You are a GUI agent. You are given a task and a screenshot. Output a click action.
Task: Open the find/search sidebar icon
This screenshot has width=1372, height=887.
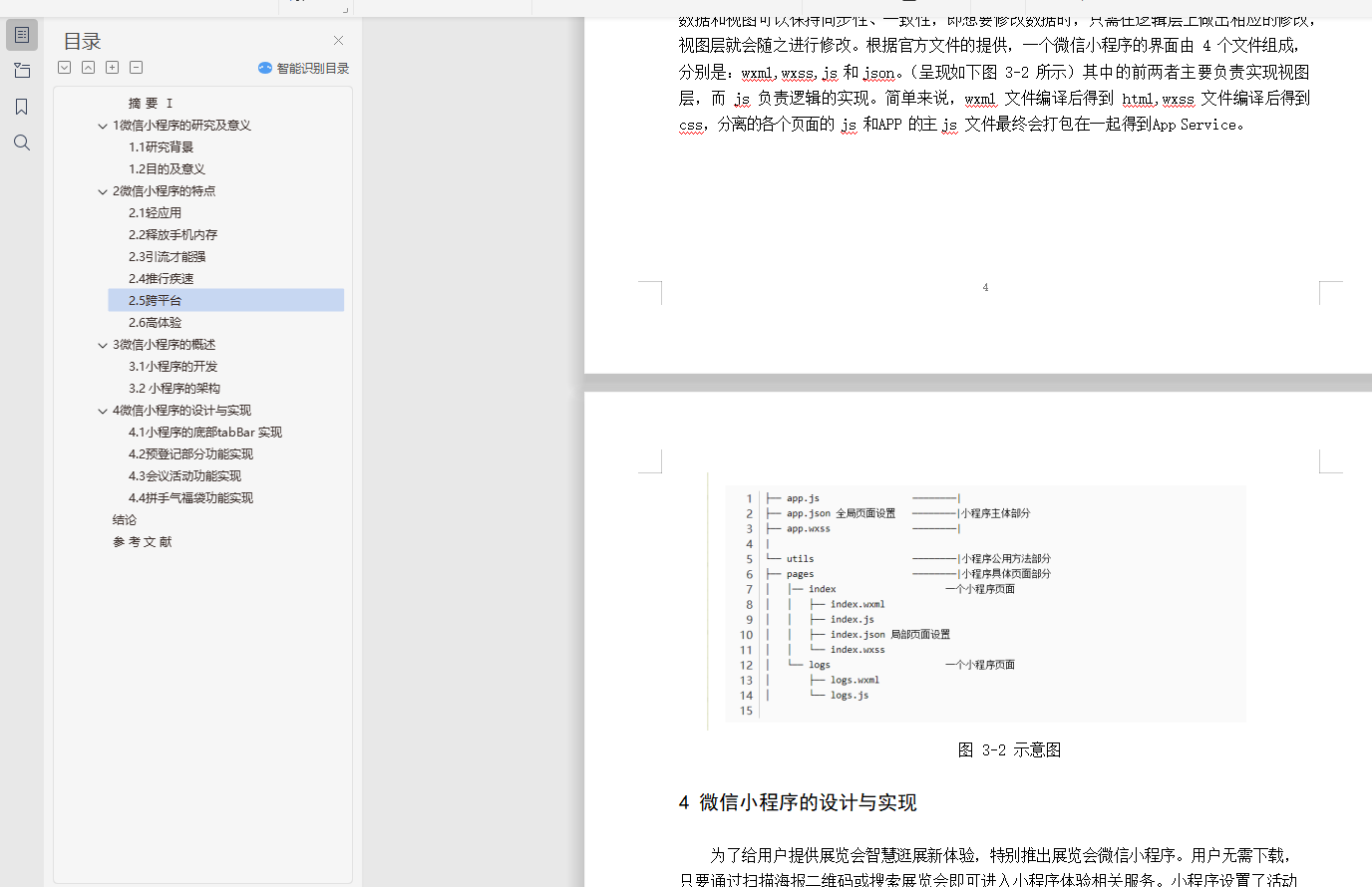[x=22, y=143]
